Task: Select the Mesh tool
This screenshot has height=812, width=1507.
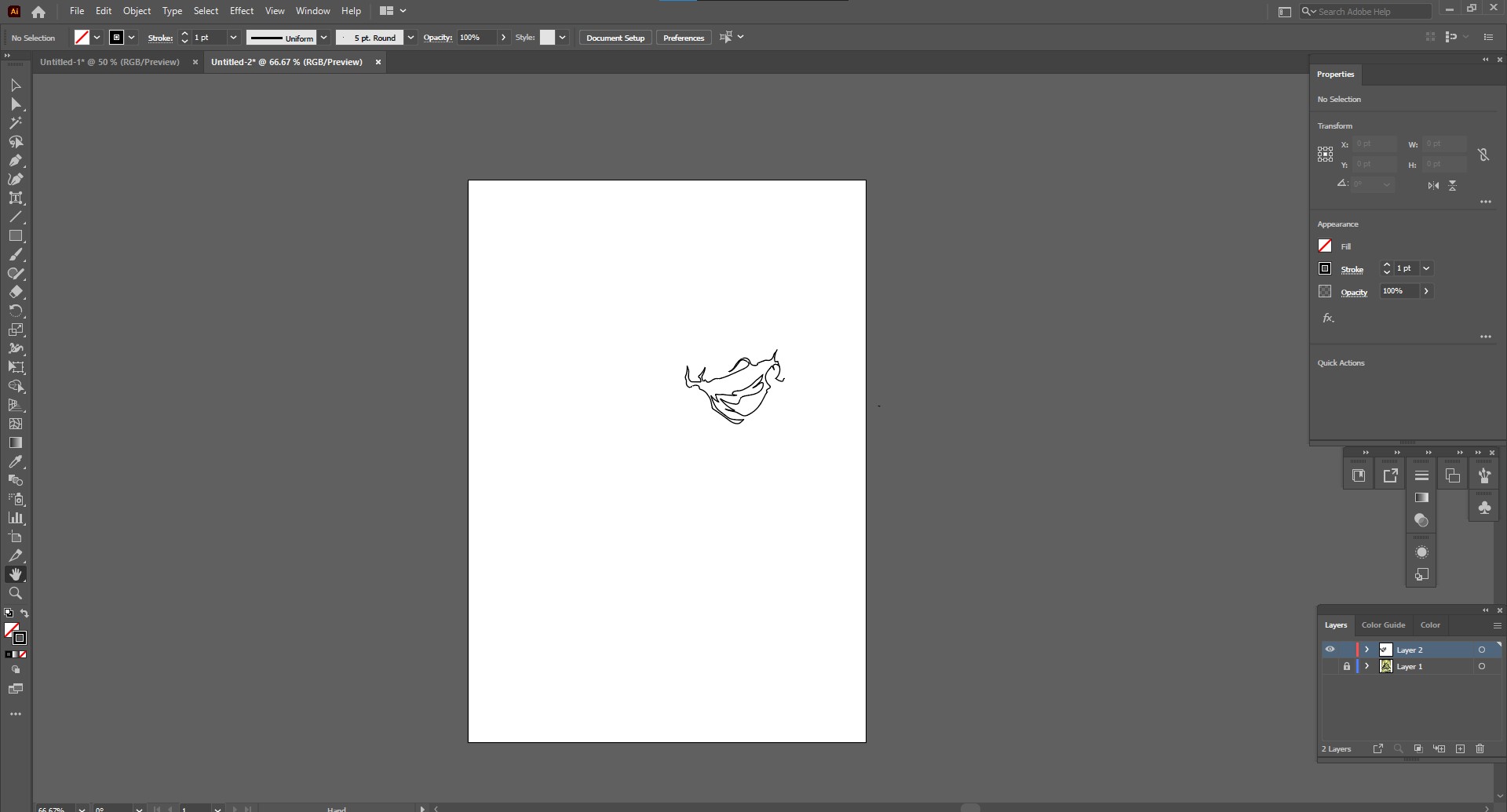Action: tap(16, 424)
